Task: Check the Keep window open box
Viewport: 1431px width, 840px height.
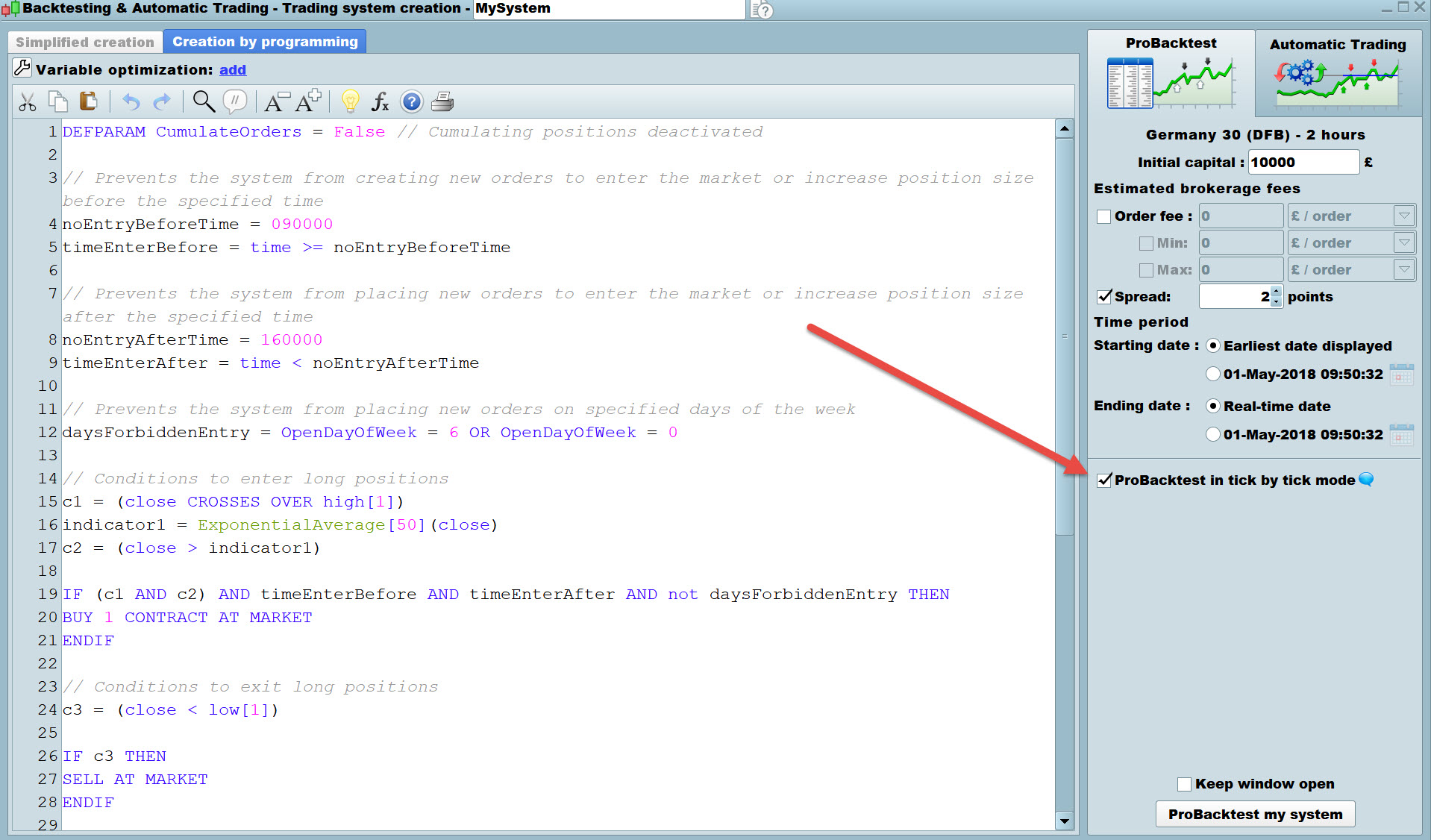Action: coord(1184,784)
